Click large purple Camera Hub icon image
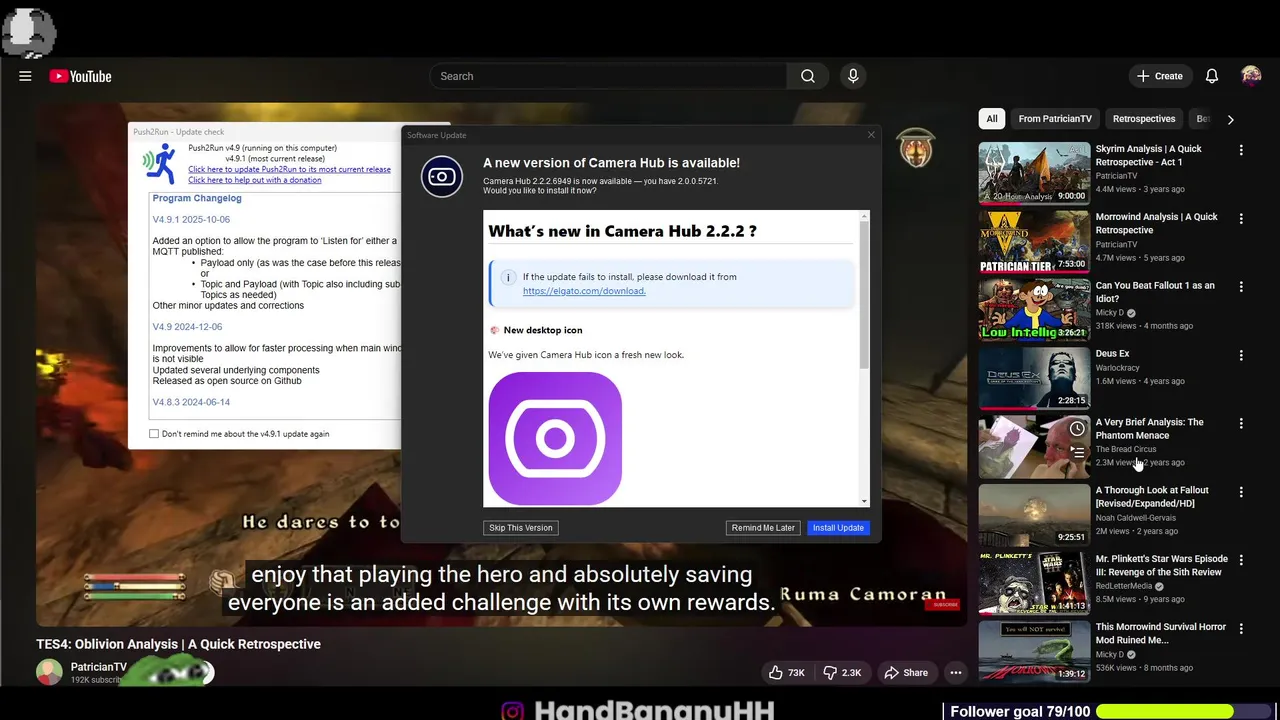Viewport: 1280px width, 720px height. click(x=555, y=439)
